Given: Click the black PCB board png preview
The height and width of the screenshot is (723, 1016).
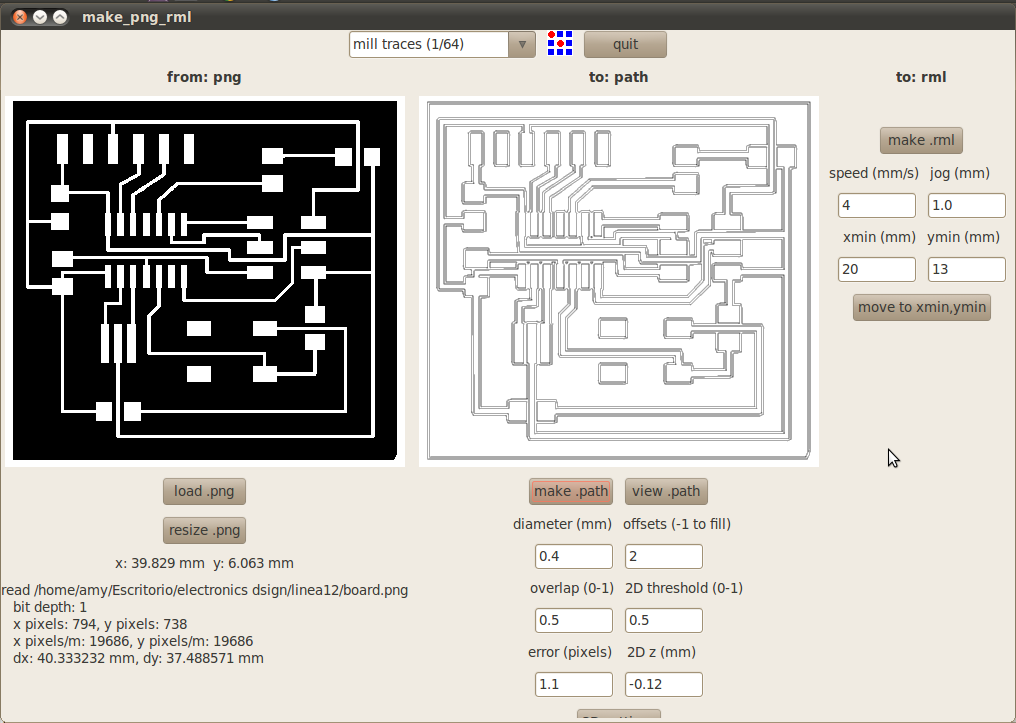Looking at the screenshot, I should 205,281.
